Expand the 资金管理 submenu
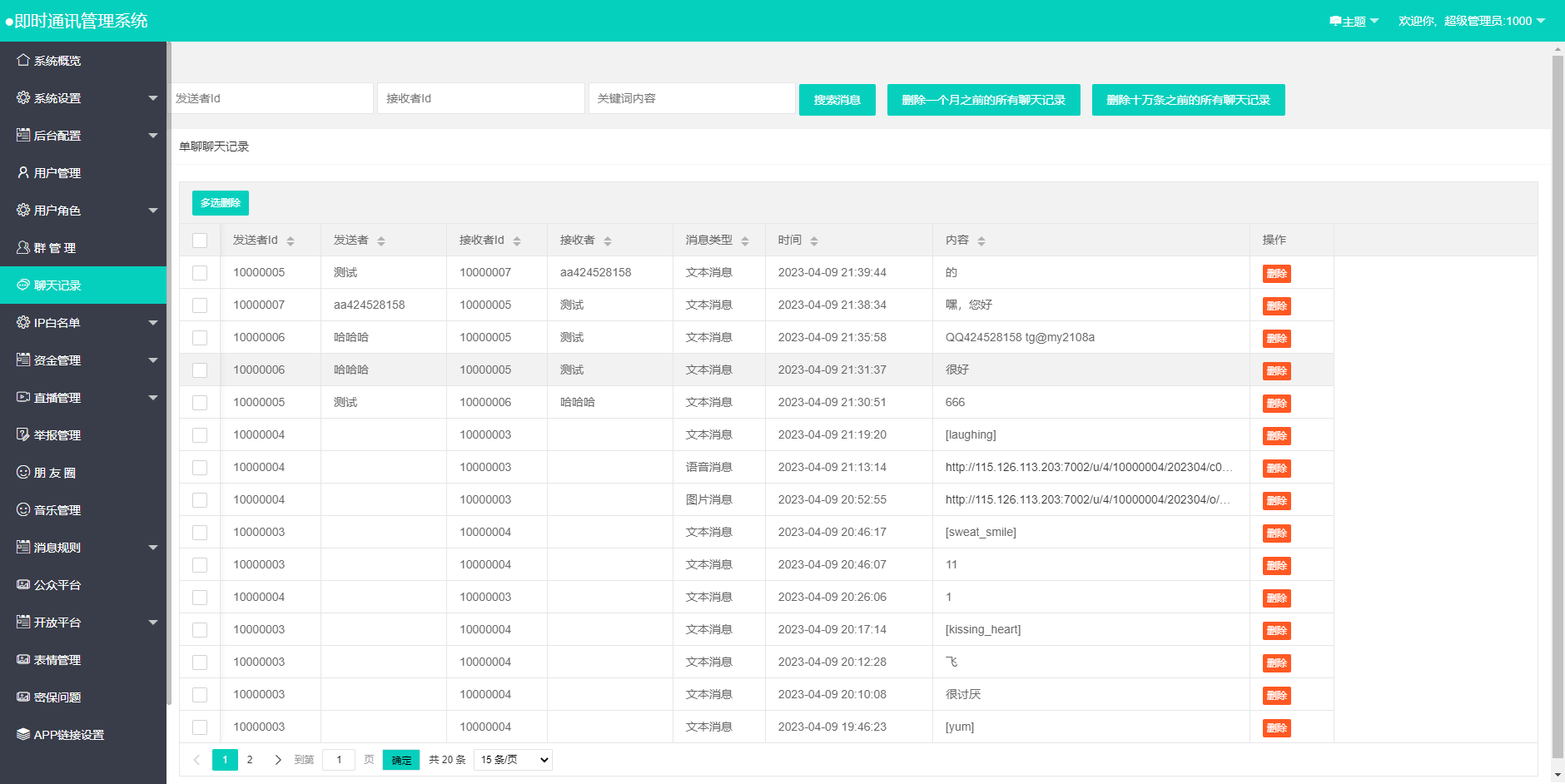 (x=83, y=360)
